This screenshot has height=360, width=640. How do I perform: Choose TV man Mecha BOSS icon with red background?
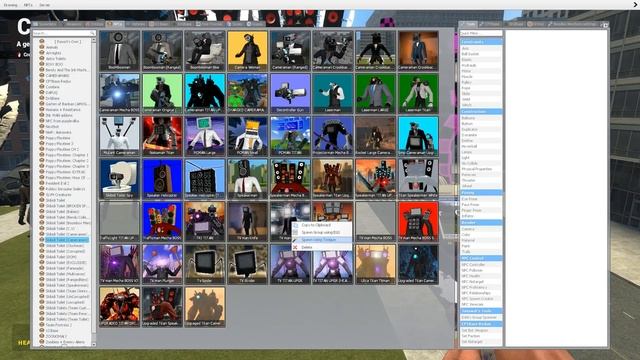click(x=418, y=221)
